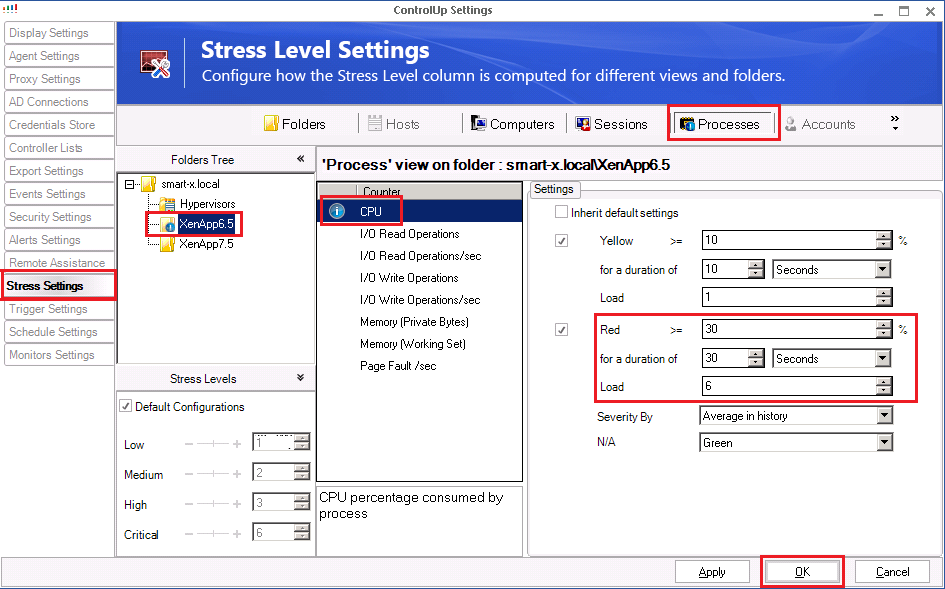Show more tabs with overflow chevron
Image resolution: width=945 pixels, height=589 pixels.
click(895, 122)
